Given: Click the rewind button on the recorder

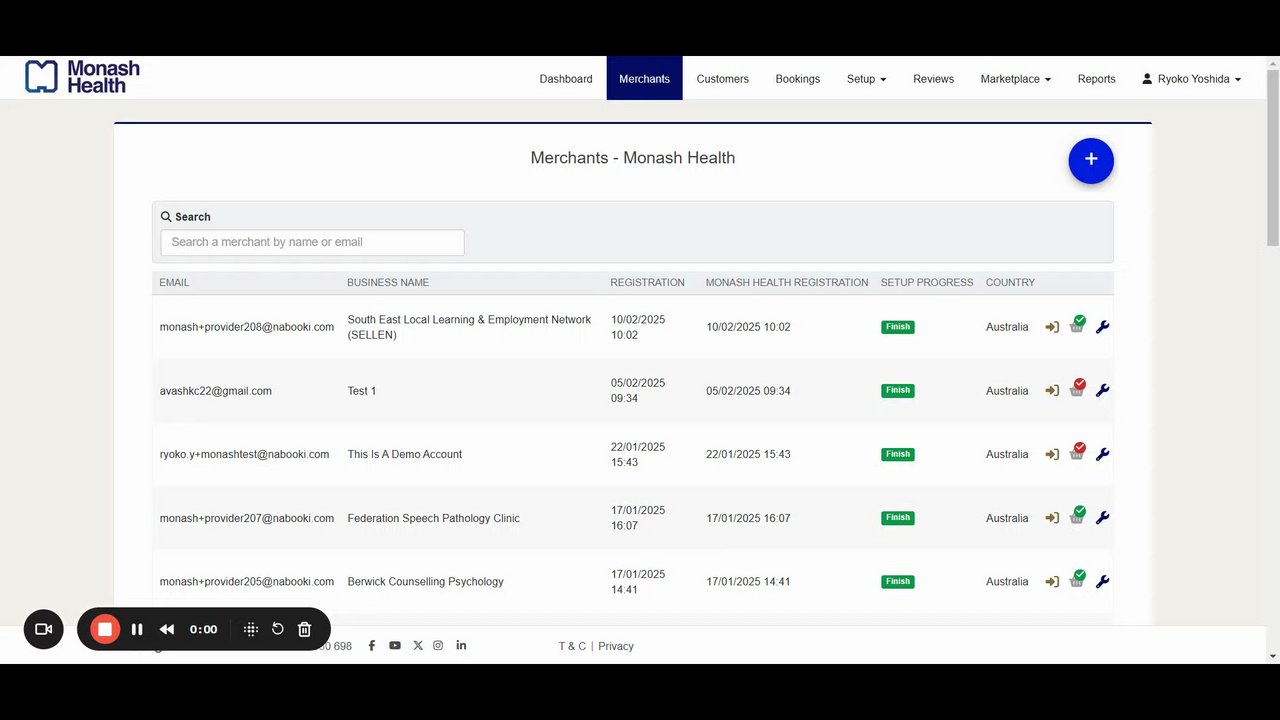Looking at the screenshot, I should click(x=167, y=629).
